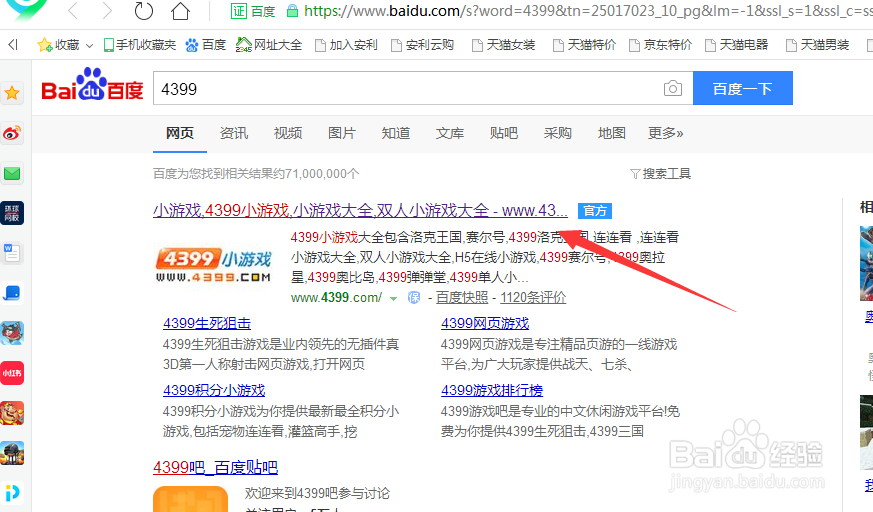Open the 百度 bookmark in bar
Screen dimensions: 873x512
click(x=205, y=45)
